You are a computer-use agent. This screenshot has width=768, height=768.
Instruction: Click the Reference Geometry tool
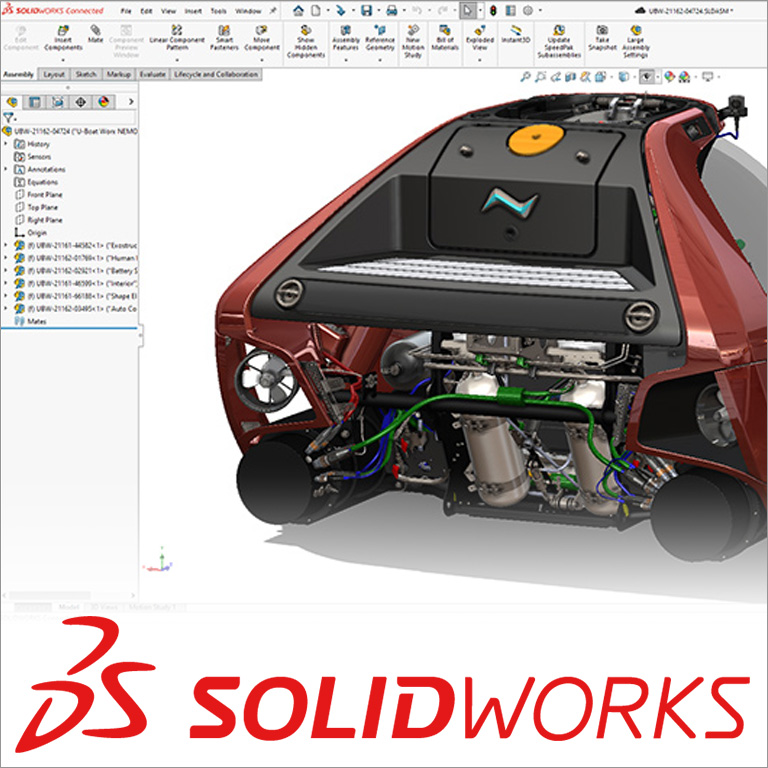(x=380, y=39)
